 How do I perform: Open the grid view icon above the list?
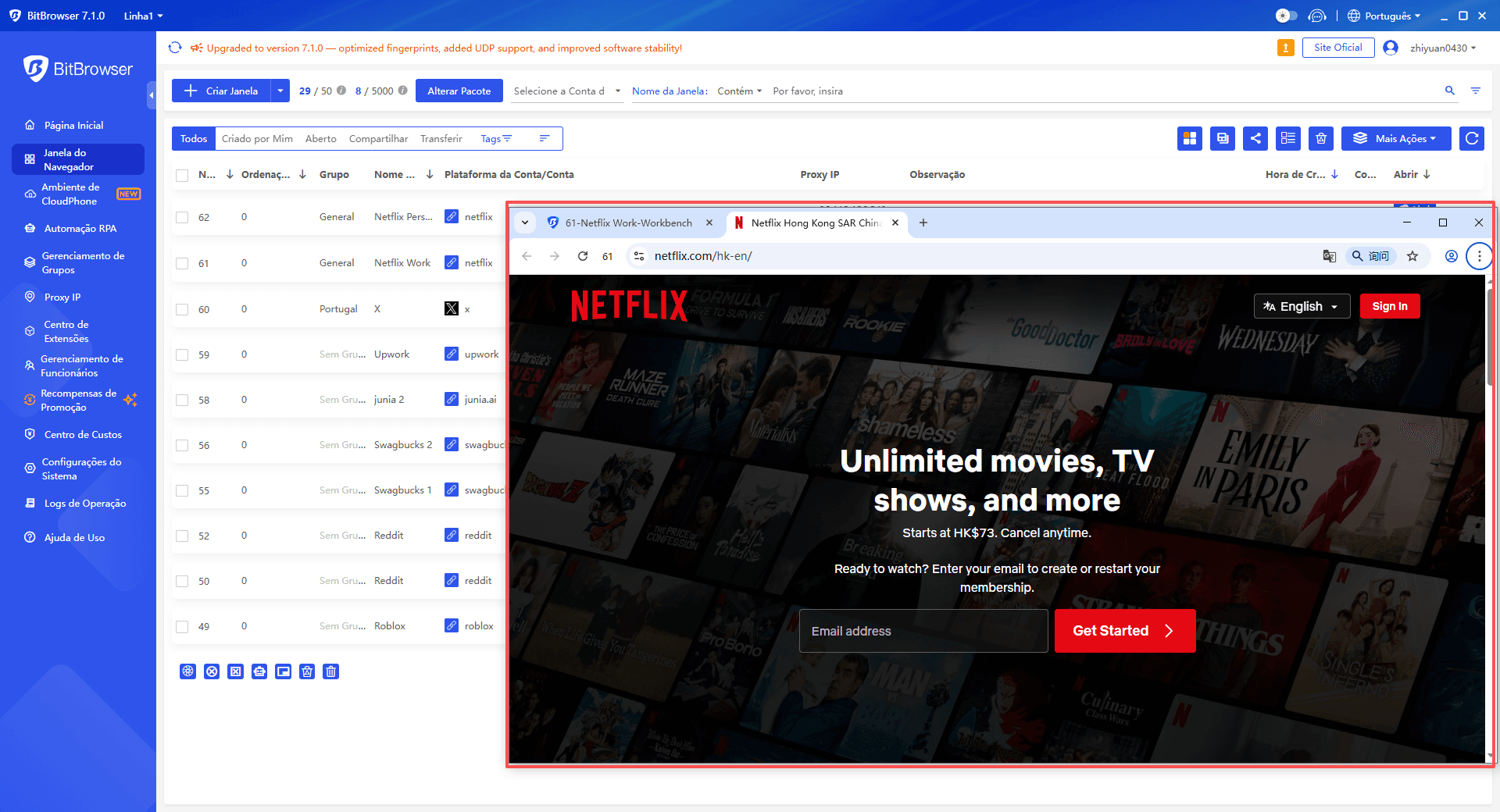1190,138
